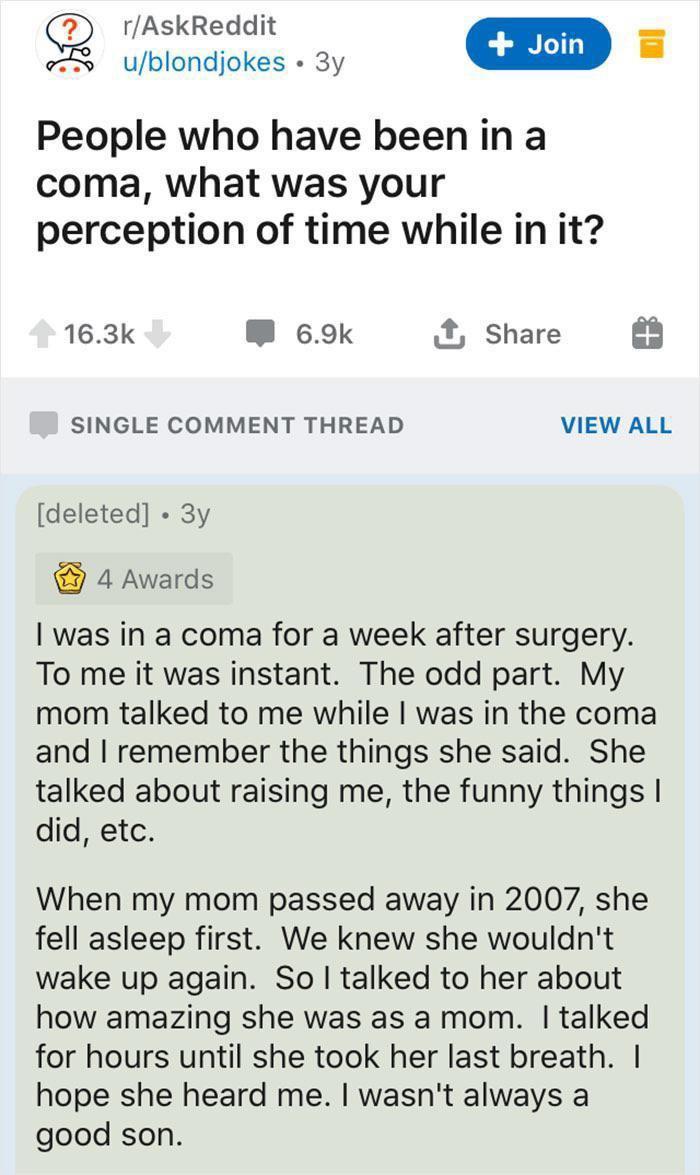Tap the Share icon's upload arrow

449,333
